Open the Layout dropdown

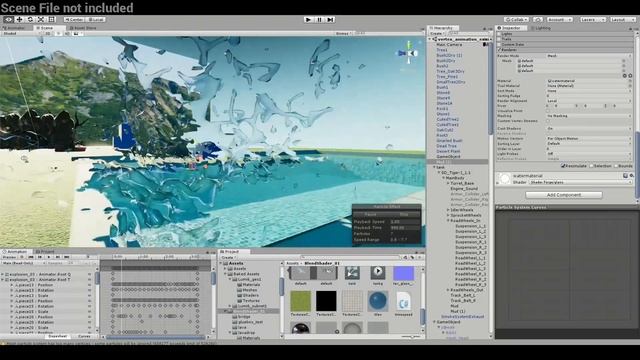(622, 19)
